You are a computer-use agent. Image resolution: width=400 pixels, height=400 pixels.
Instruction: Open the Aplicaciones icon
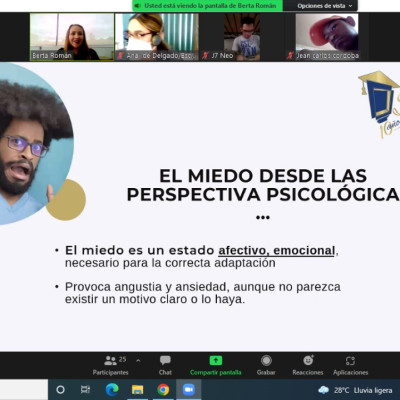(x=350, y=361)
